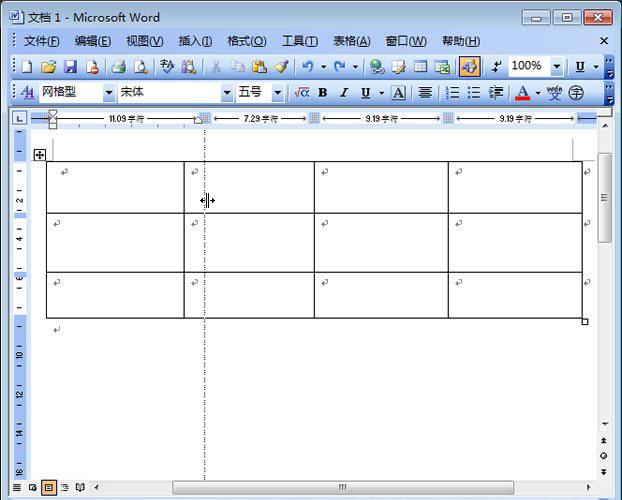Viewport: 622px width, 500px height.
Task: Click the table move handle
Action: tap(40, 154)
